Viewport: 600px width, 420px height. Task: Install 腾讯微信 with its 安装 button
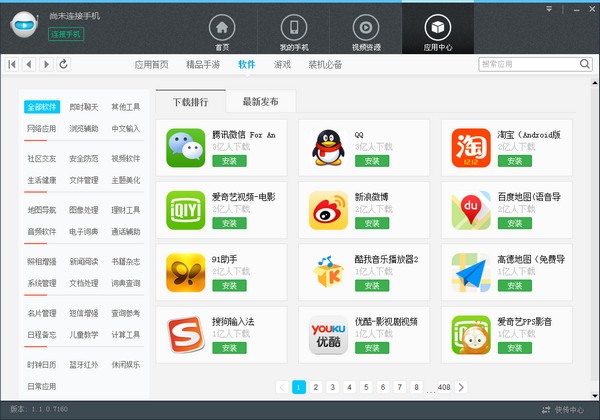229,161
